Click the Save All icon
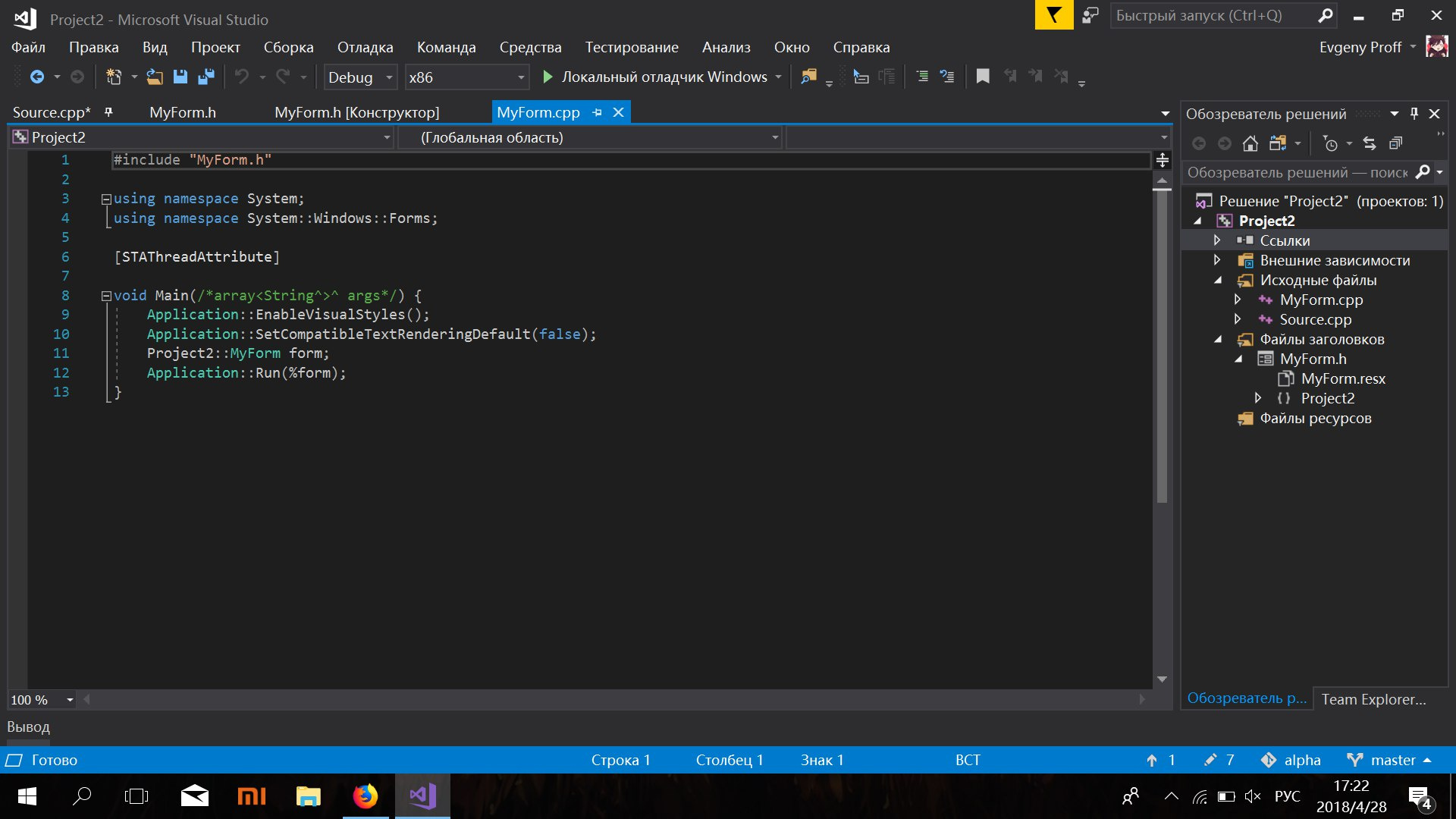 pyautogui.click(x=206, y=77)
